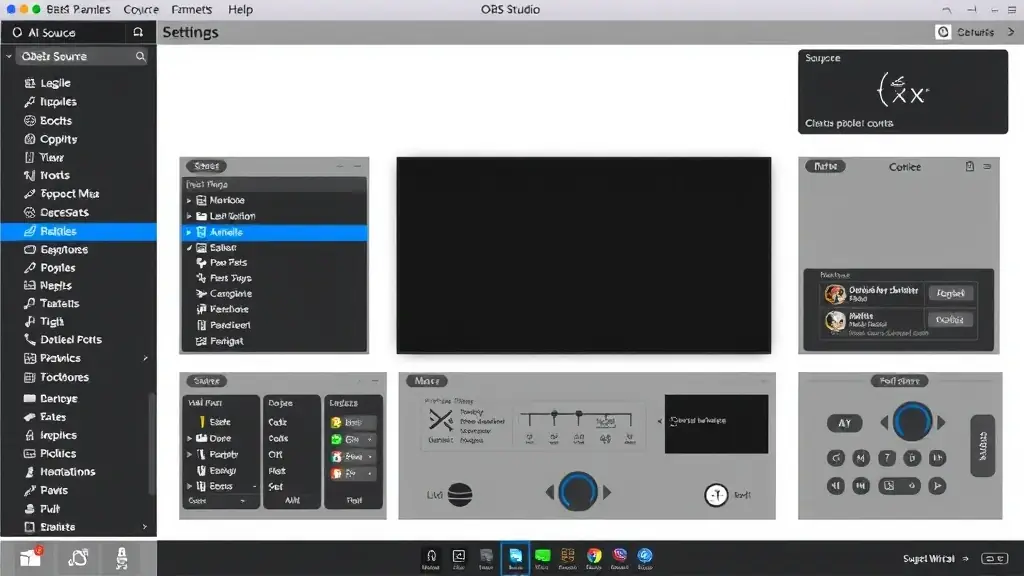Click the folder icon beside Deriqye
This screenshot has width=1024, height=576.
[29, 398]
